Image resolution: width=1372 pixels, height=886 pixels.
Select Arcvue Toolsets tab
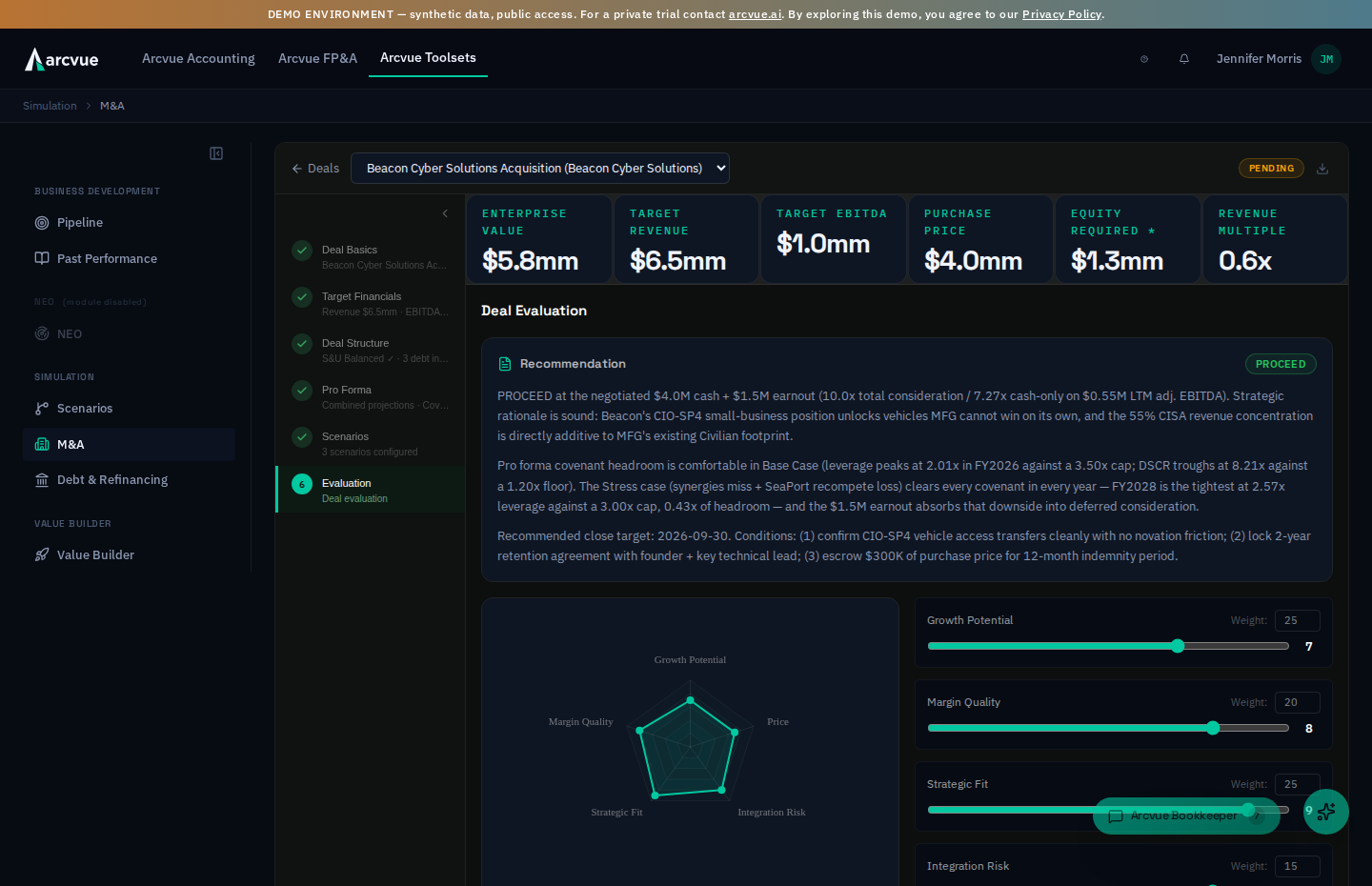[428, 58]
